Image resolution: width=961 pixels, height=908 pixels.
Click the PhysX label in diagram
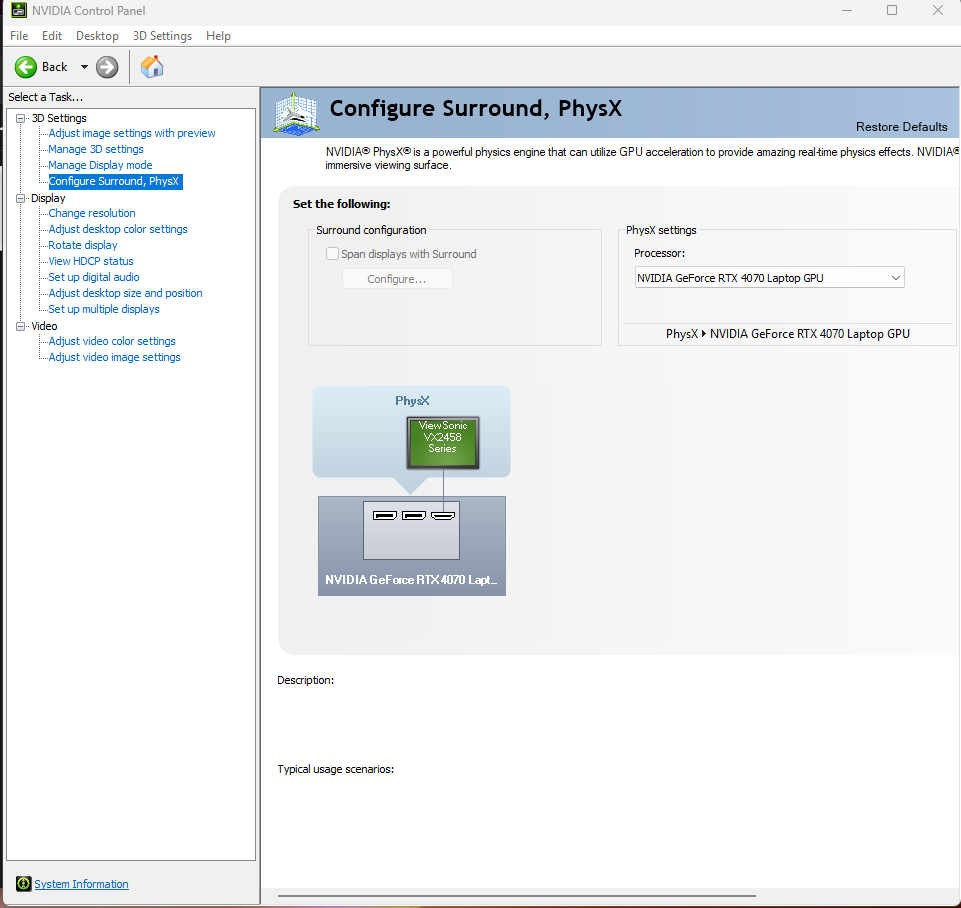click(412, 401)
